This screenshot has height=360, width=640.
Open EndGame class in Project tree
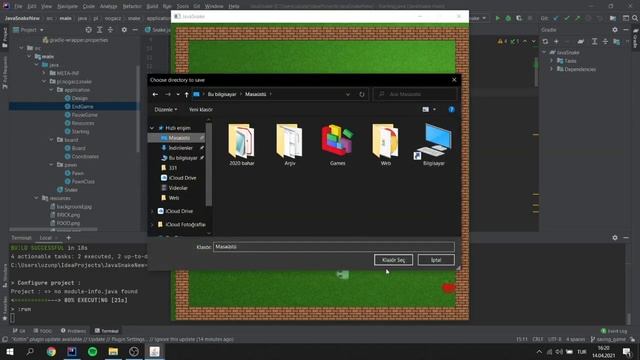tap(82, 107)
